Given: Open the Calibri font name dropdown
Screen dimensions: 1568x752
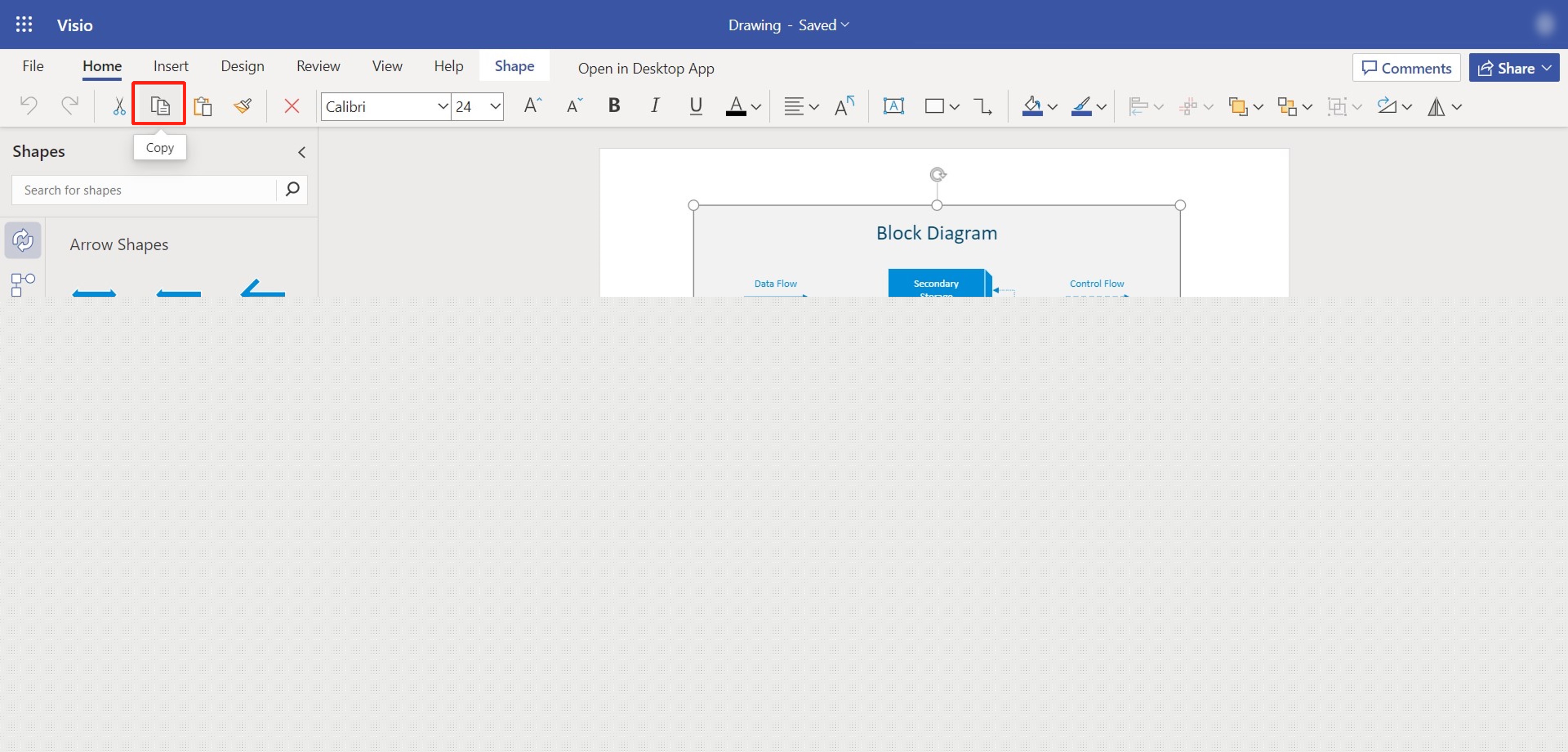Looking at the screenshot, I should pos(443,106).
